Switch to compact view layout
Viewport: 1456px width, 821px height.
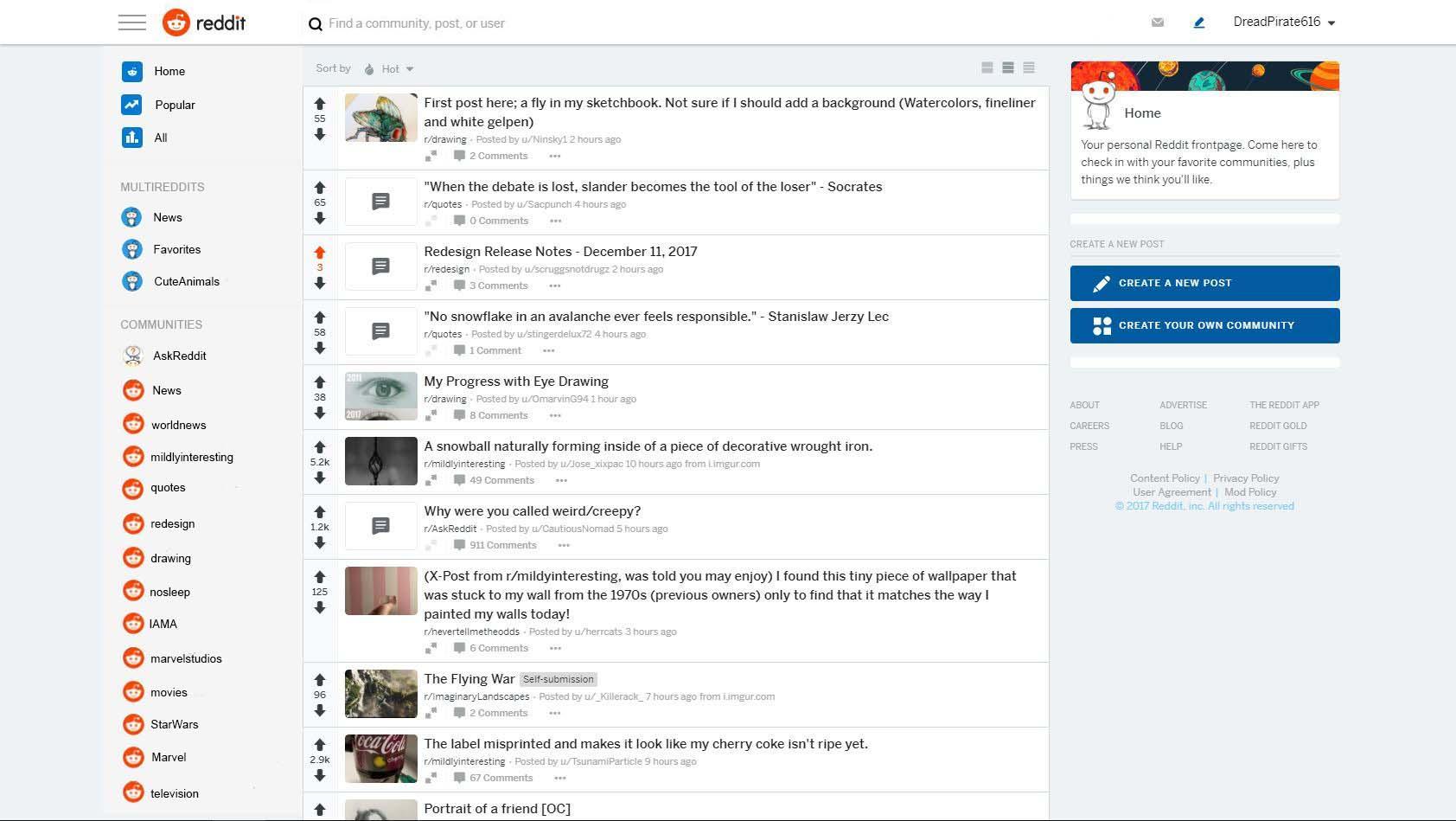click(x=1028, y=67)
